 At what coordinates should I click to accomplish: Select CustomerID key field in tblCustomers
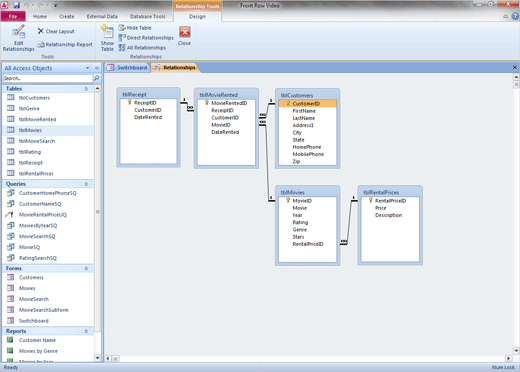tap(307, 104)
